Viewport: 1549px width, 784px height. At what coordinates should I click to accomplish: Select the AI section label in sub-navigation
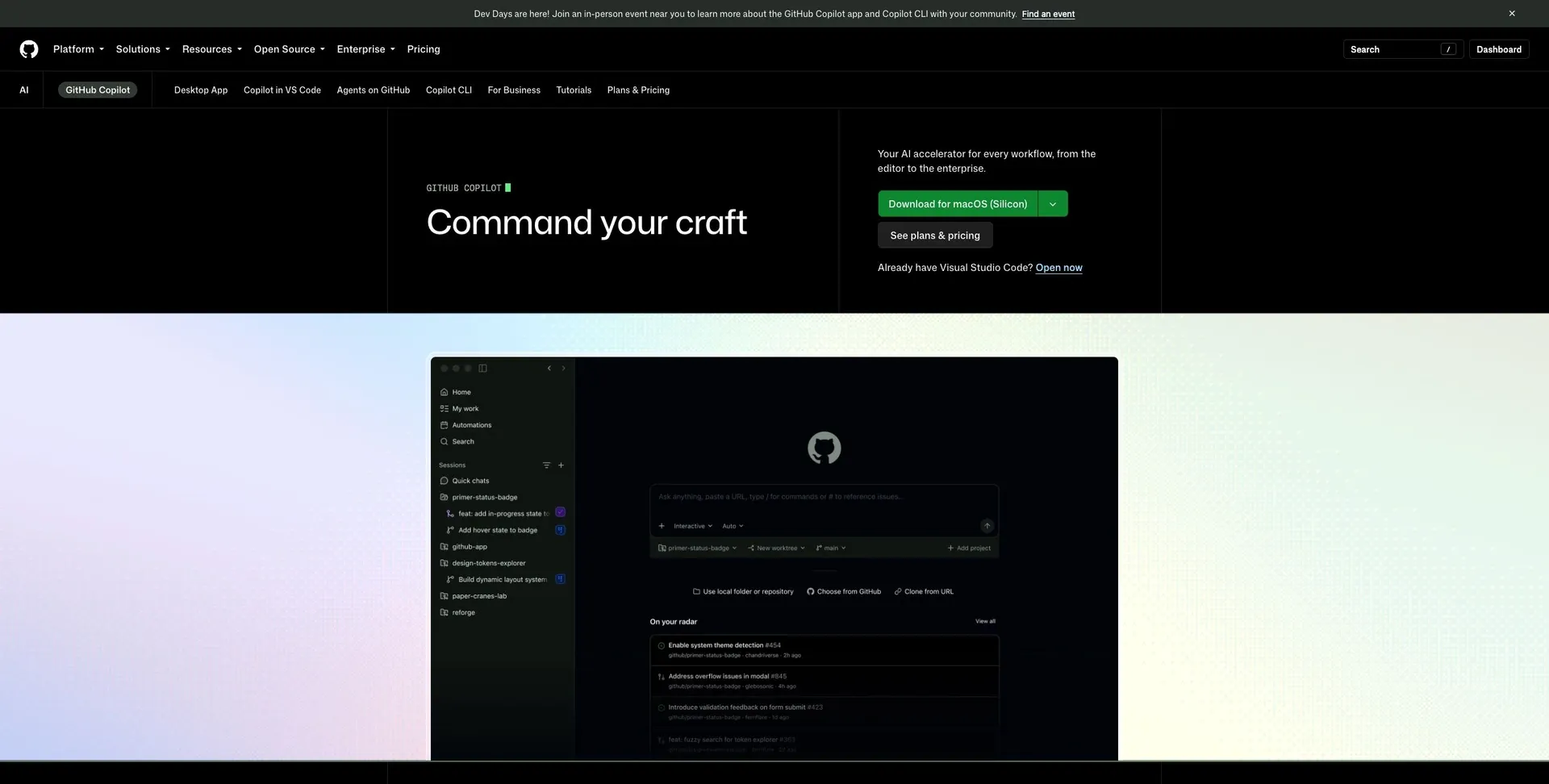tap(24, 90)
